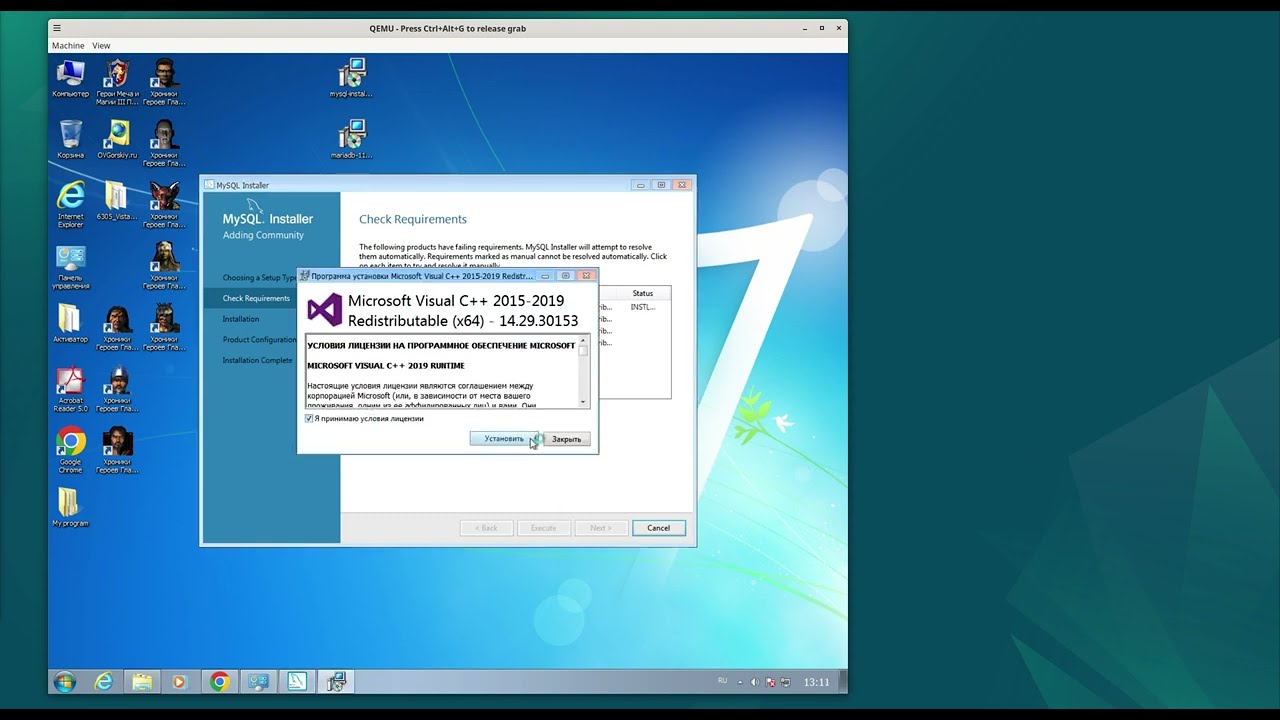Click the MICROSOFT VISUAL C++ 2019 RUNTIME line
The width and height of the screenshot is (1280, 720).
[x=386, y=366]
